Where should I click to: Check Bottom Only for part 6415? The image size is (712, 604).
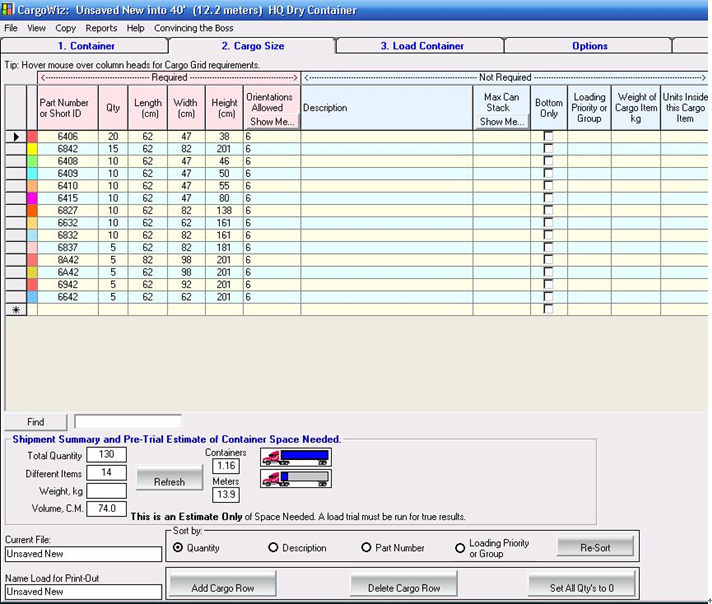tap(549, 198)
